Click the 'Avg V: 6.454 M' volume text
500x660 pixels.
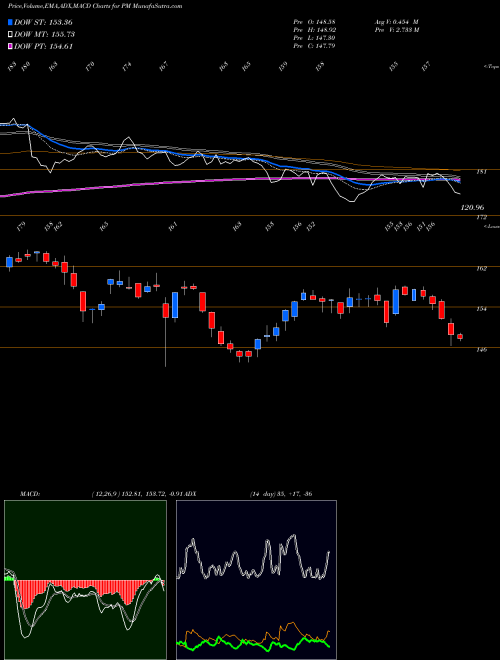pyautogui.click(x=396, y=22)
